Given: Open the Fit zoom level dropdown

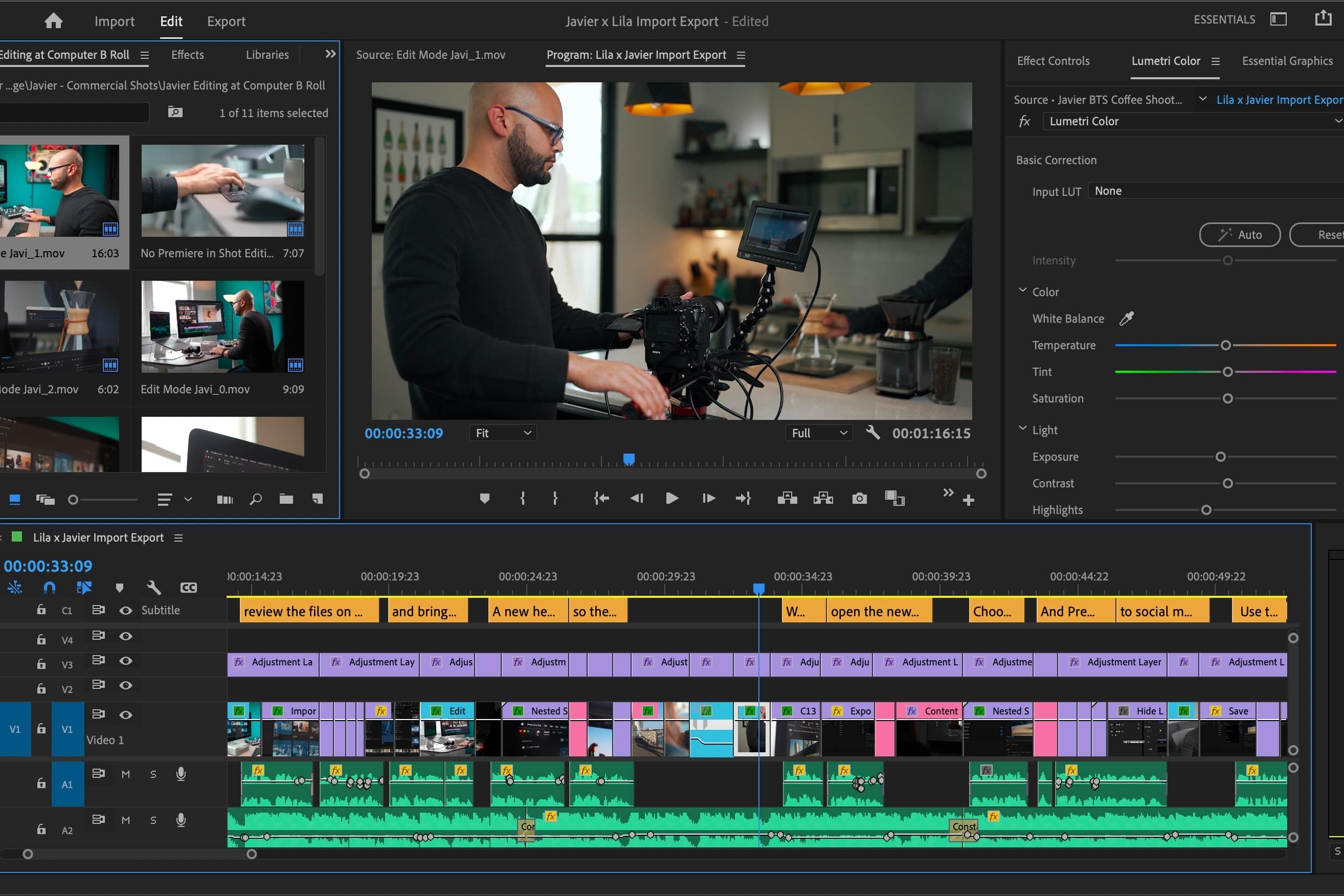Looking at the screenshot, I should 503,433.
